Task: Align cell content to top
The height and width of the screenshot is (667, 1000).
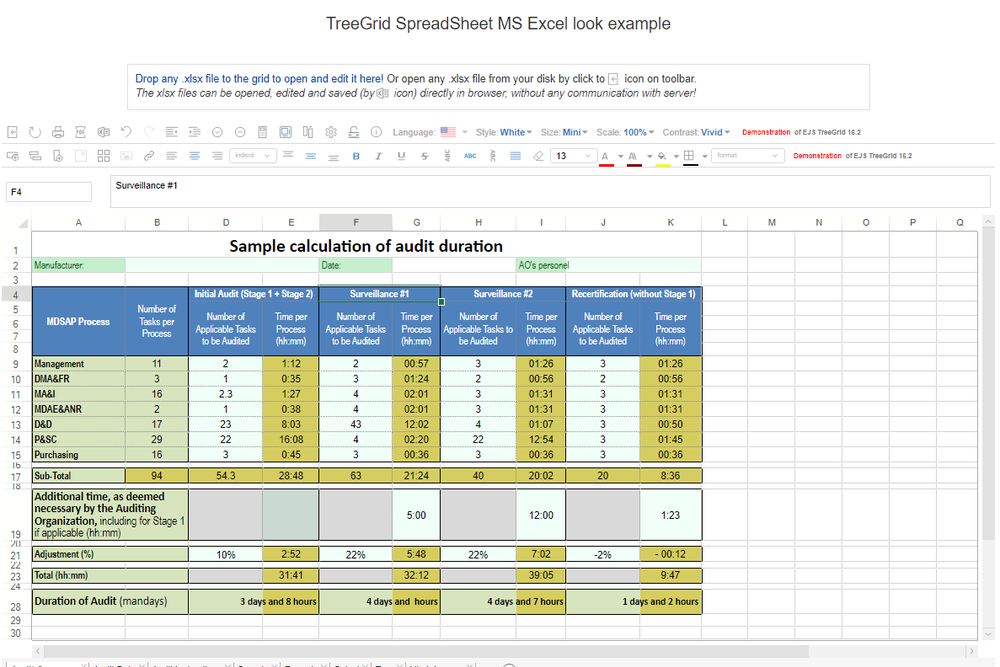Action: point(288,156)
